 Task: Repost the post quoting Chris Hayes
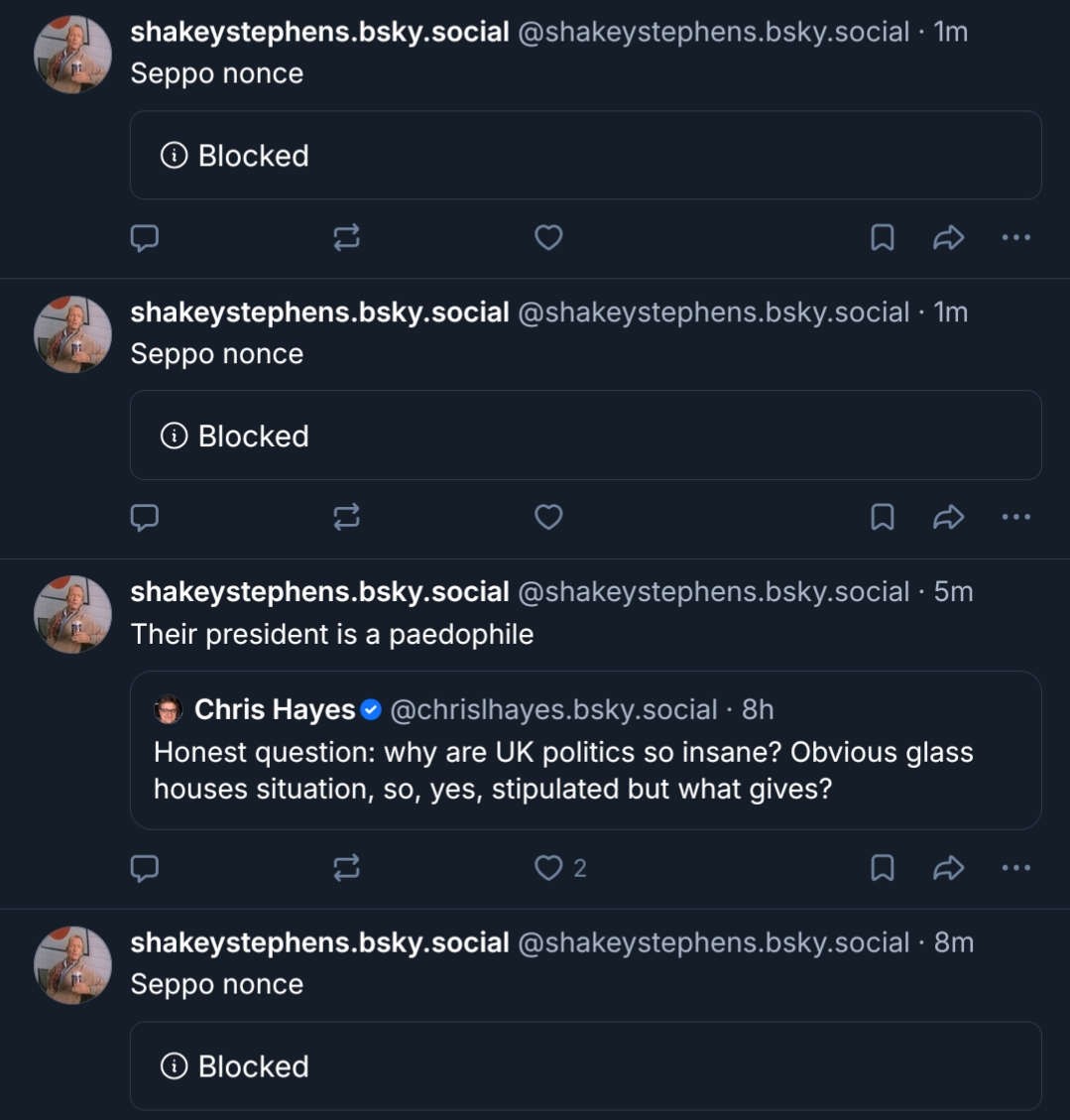coord(346,869)
